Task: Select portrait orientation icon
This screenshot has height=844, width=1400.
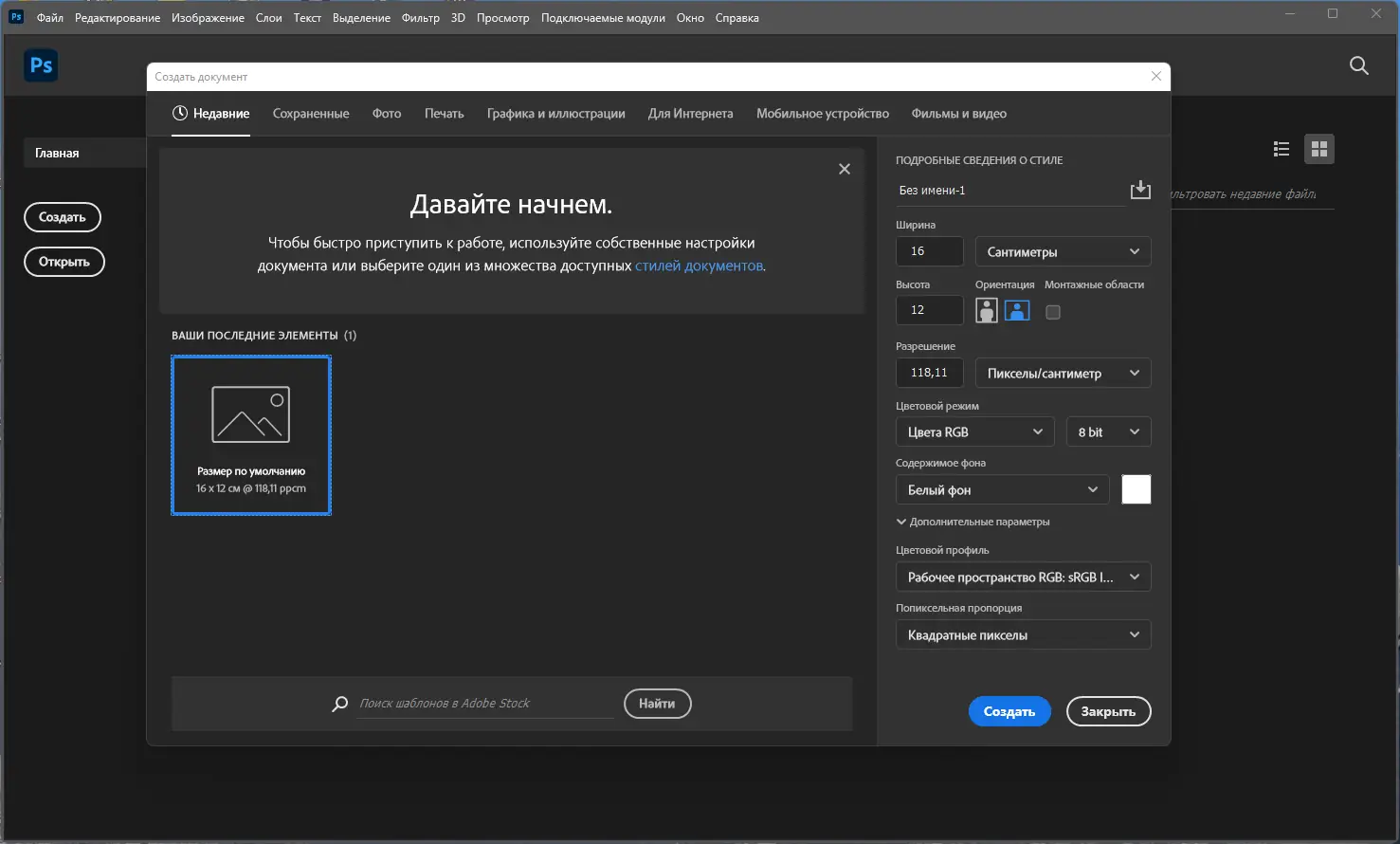Action: pos(987,310)
